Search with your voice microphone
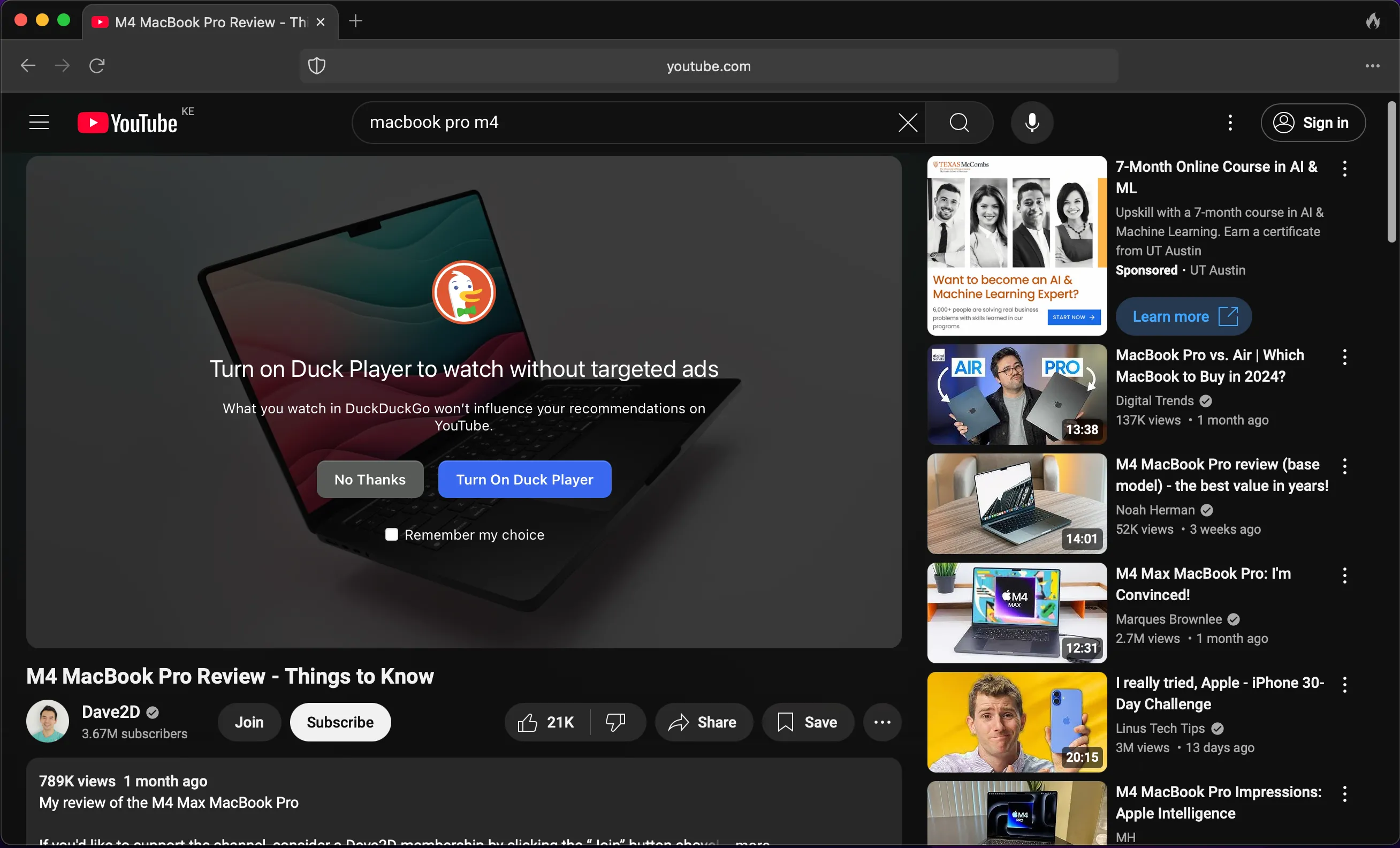 point(1032,122)
